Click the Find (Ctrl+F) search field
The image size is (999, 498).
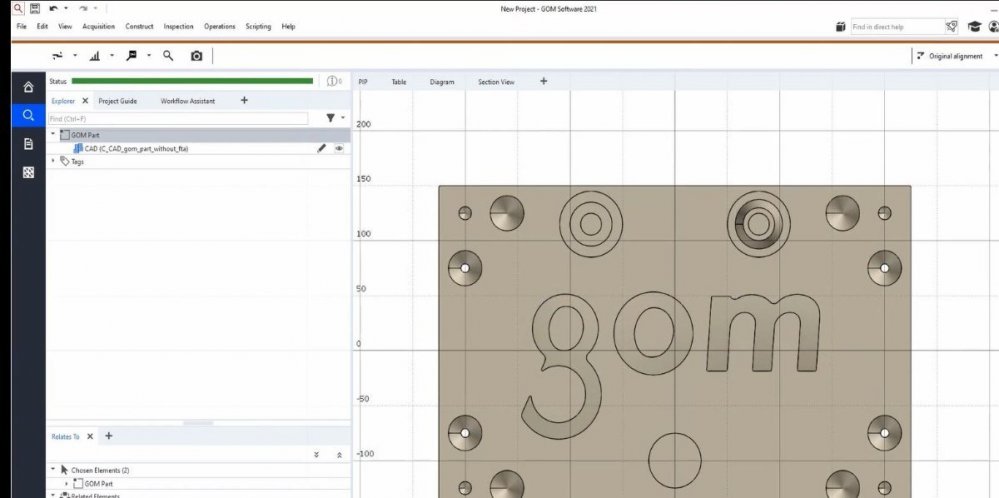pyautogui.click(x=178, y=118)
